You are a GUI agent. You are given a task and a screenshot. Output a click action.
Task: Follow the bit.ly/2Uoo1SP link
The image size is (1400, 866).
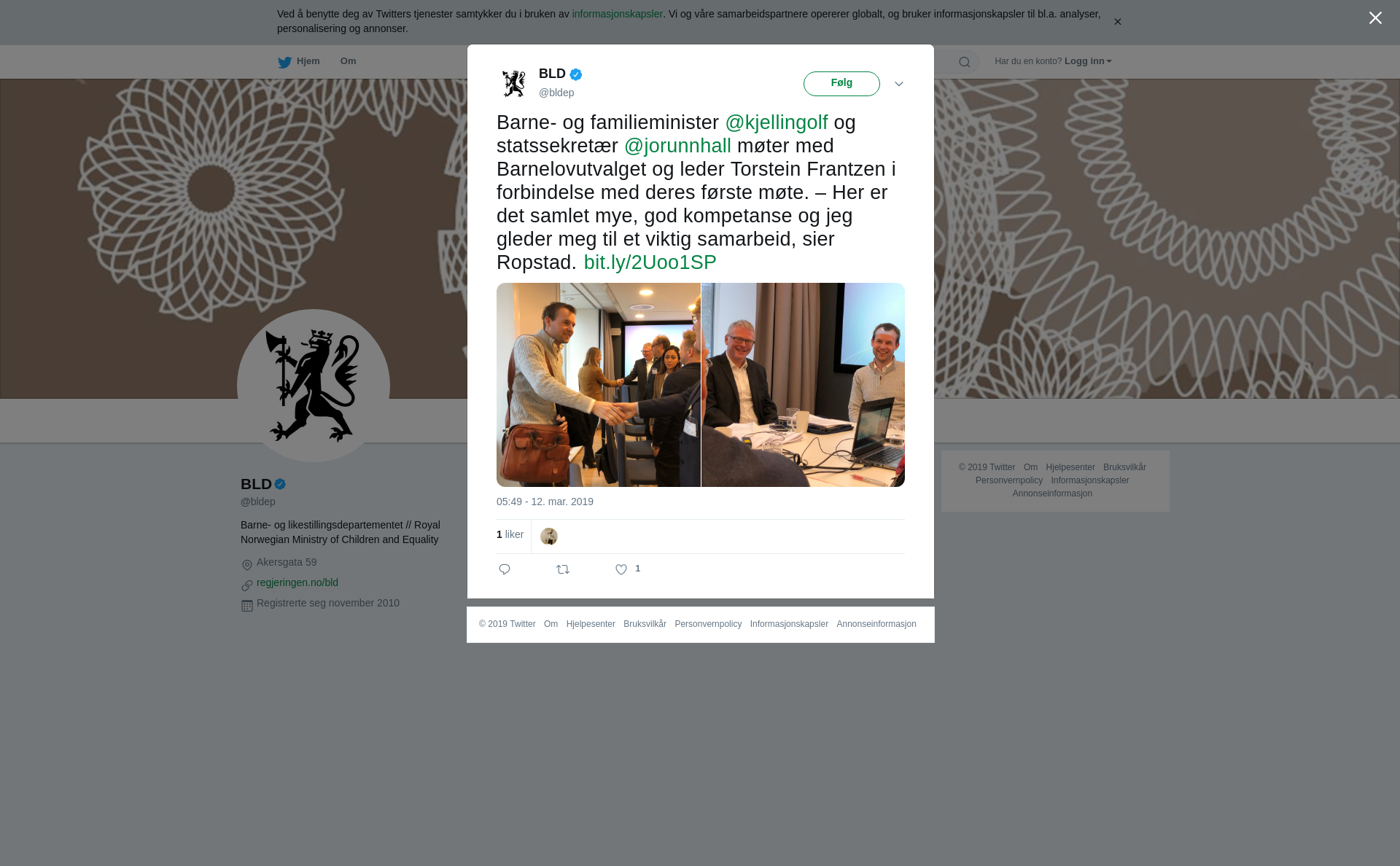pyautogui.click(x=650, y=262)
